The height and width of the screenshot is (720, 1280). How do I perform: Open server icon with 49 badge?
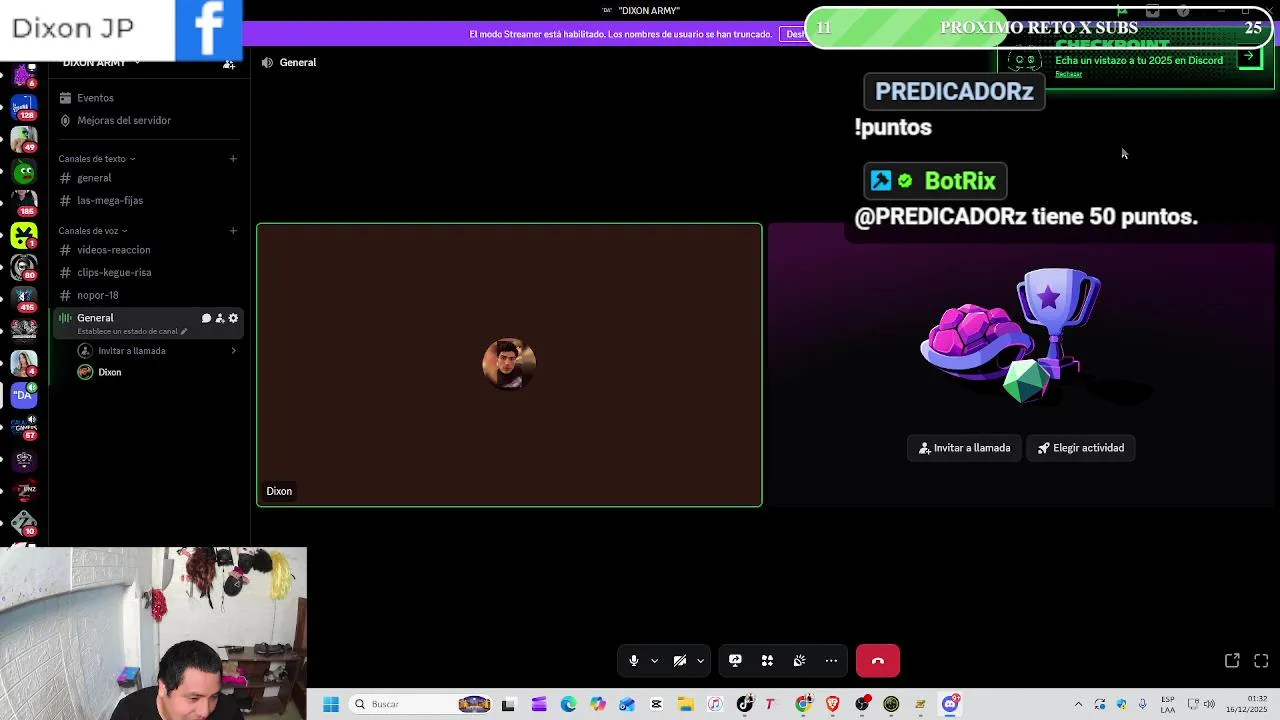point(24,139)
